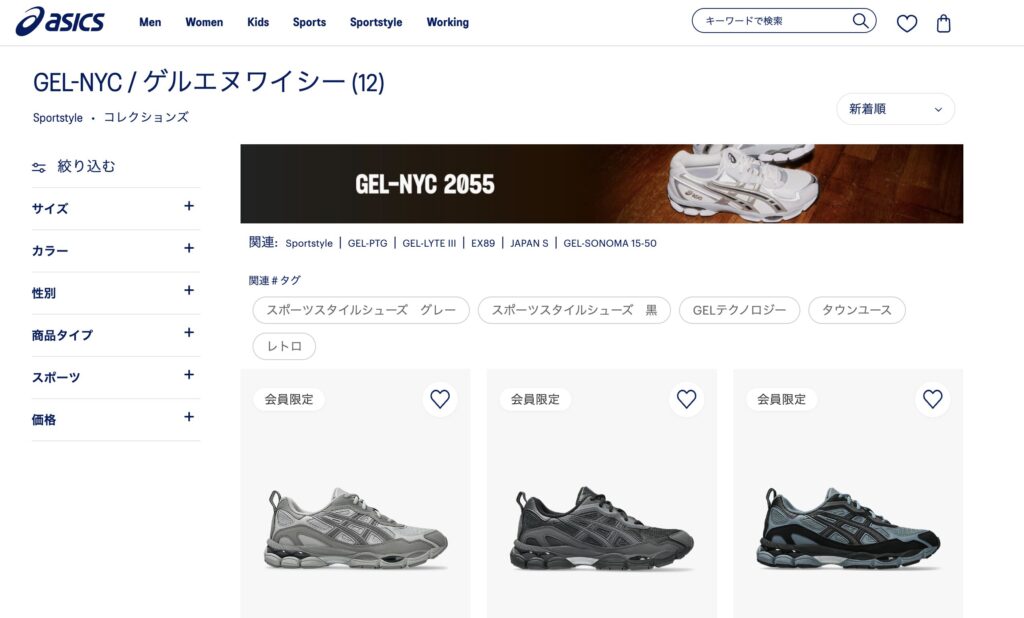The image size is (1024, 618).
Task: Click the 絞り込む filter sliders icon
Action: pos(39,167)
